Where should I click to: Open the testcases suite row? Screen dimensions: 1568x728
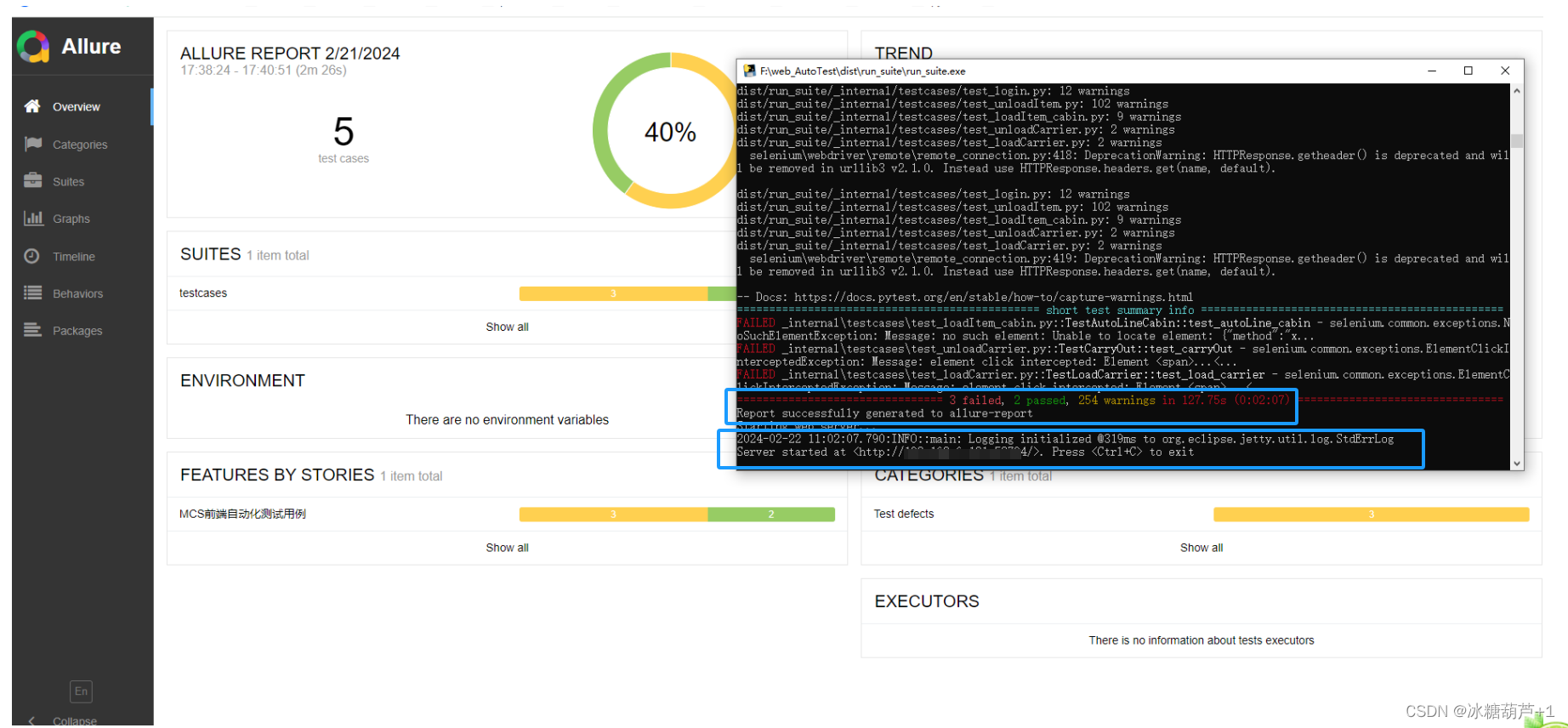pos(452,293)
